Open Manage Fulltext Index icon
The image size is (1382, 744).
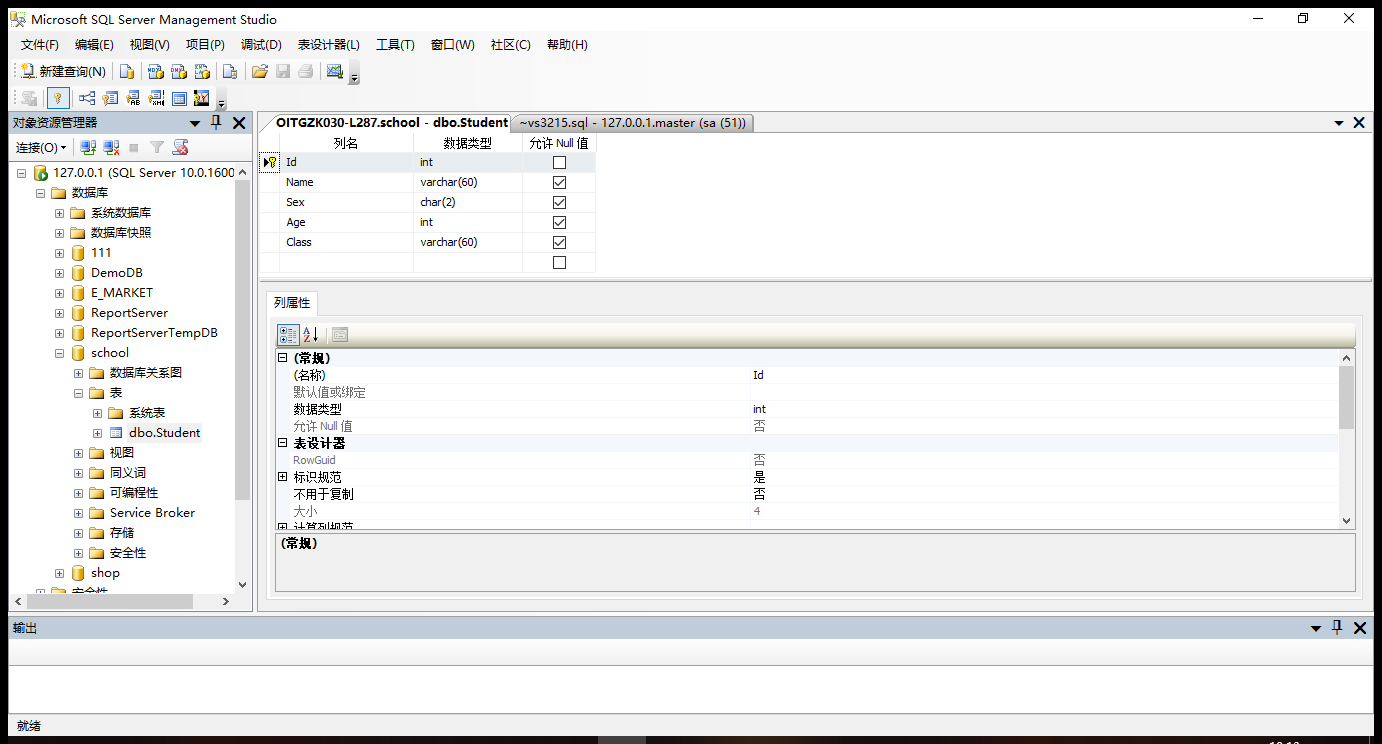click(134, 98)
